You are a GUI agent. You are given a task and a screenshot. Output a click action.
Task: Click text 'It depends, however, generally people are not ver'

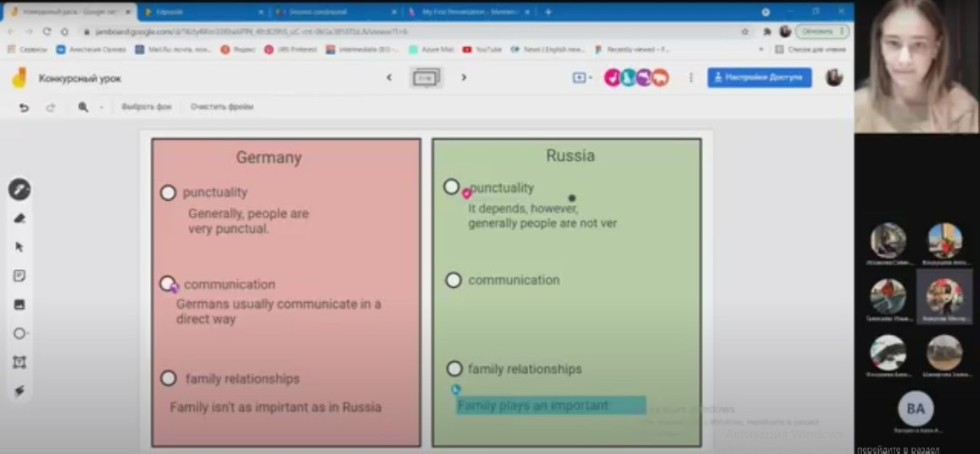[542, 216]
